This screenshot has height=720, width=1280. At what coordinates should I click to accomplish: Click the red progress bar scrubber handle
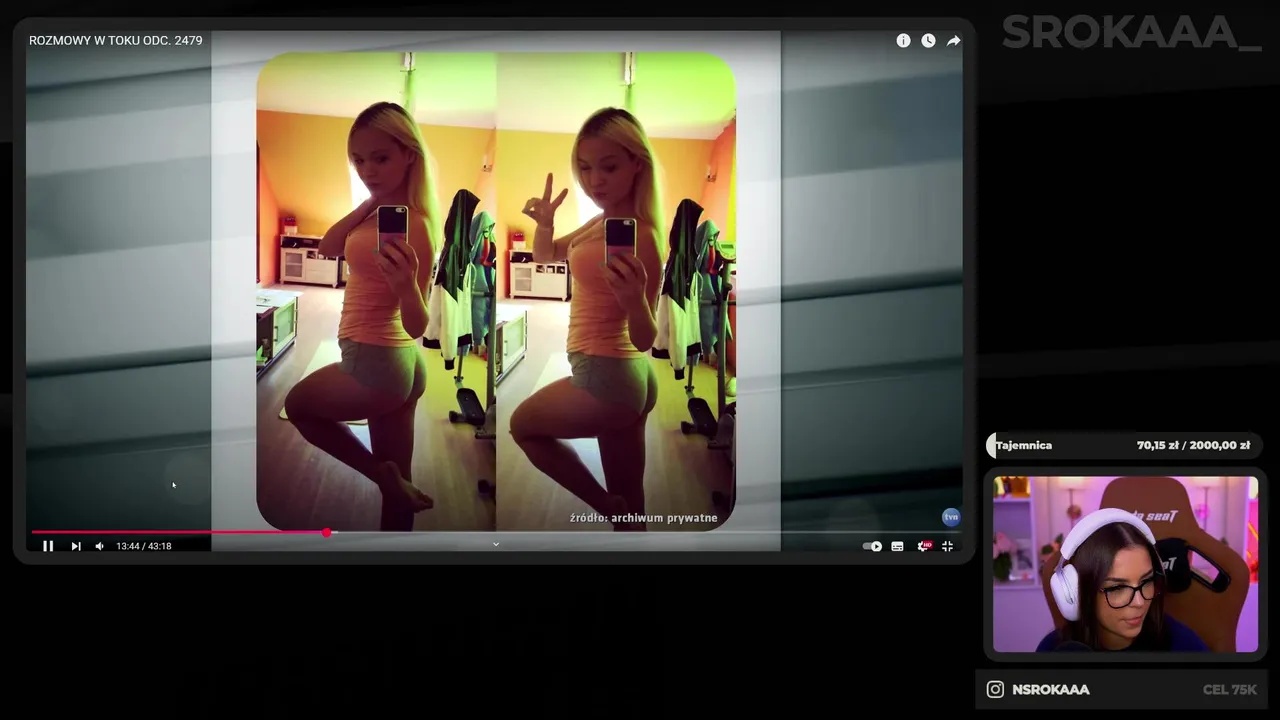pyautogui.click(x=326, y=533)
